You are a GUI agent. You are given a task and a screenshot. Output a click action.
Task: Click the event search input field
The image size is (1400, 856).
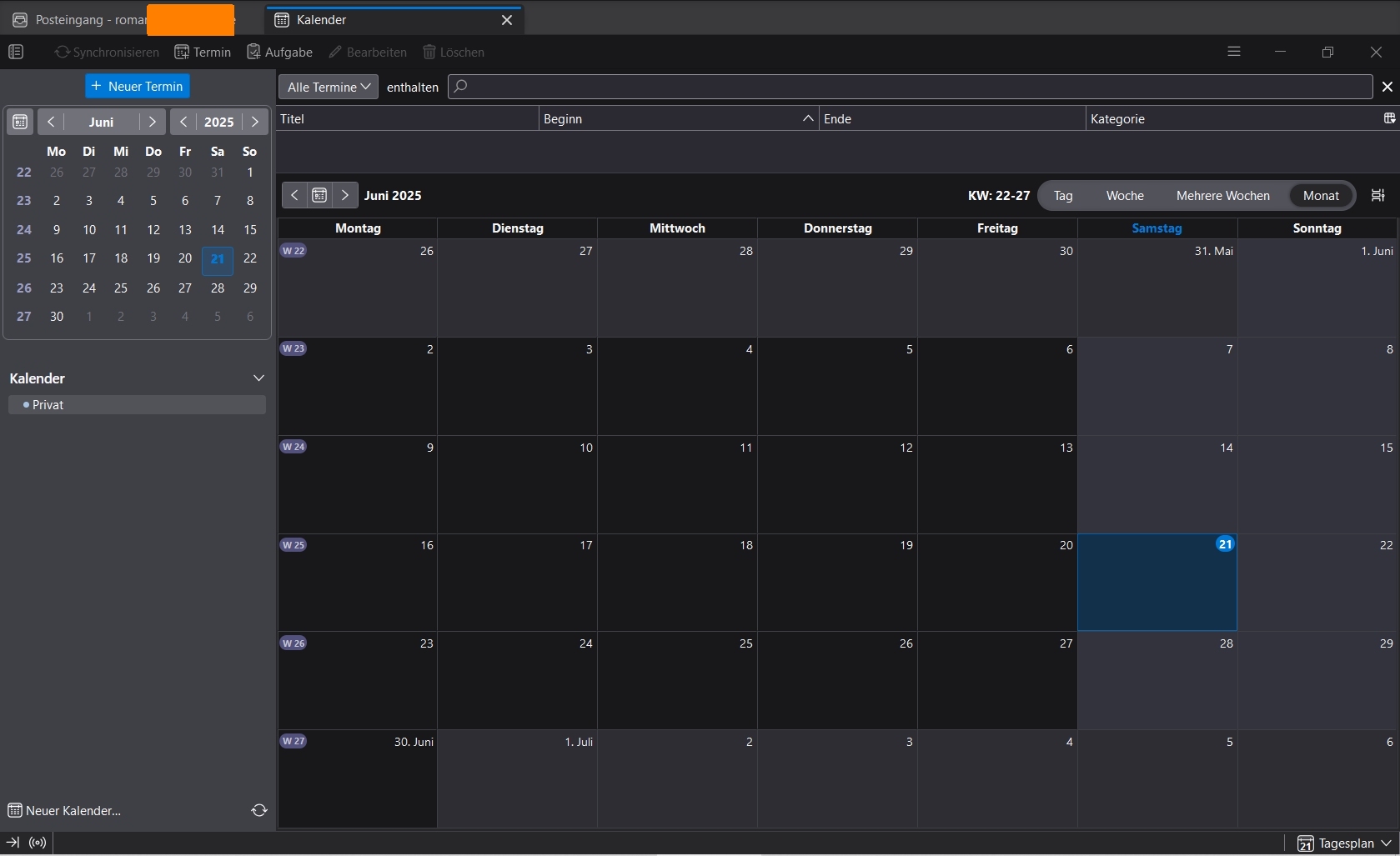909,87
